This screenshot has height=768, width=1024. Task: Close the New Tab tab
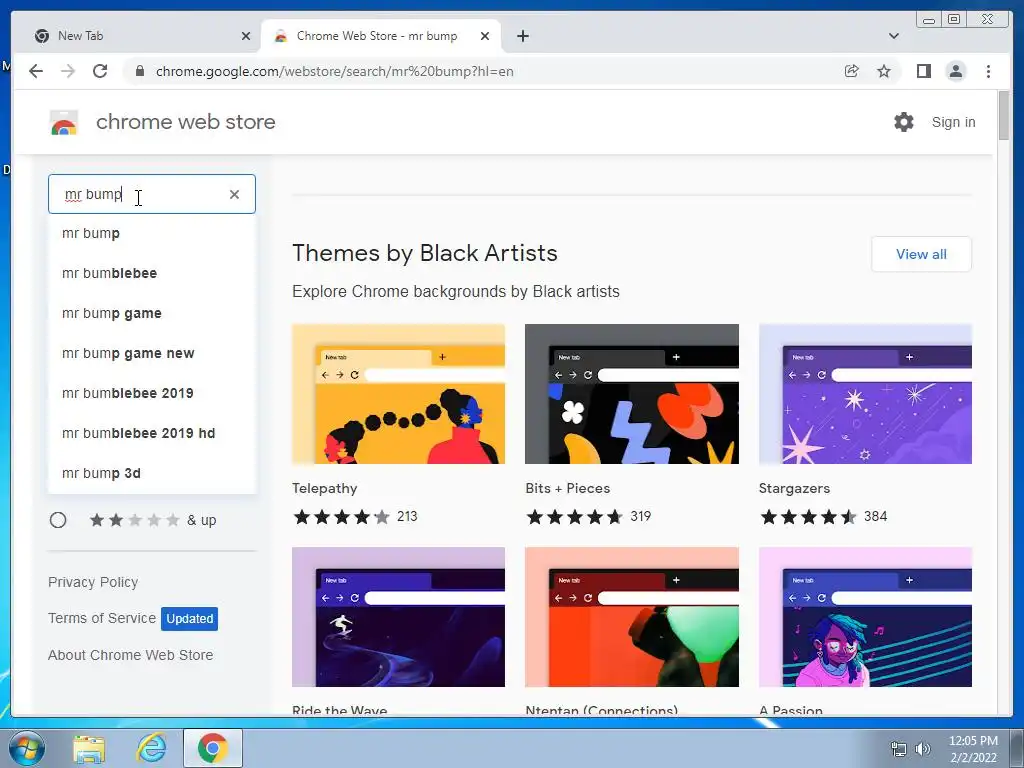coord(246,36)
